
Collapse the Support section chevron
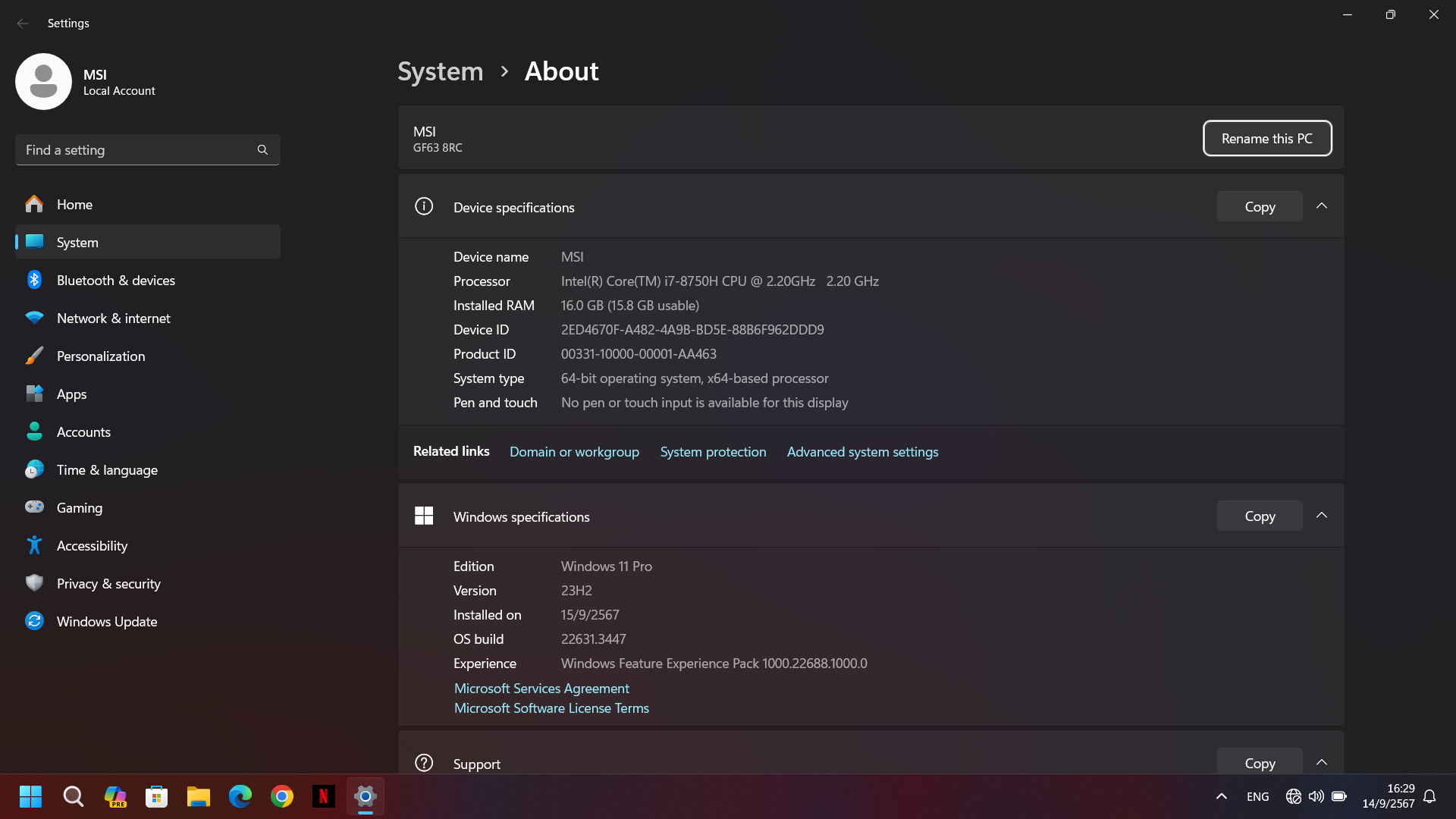pos(1322,763)
